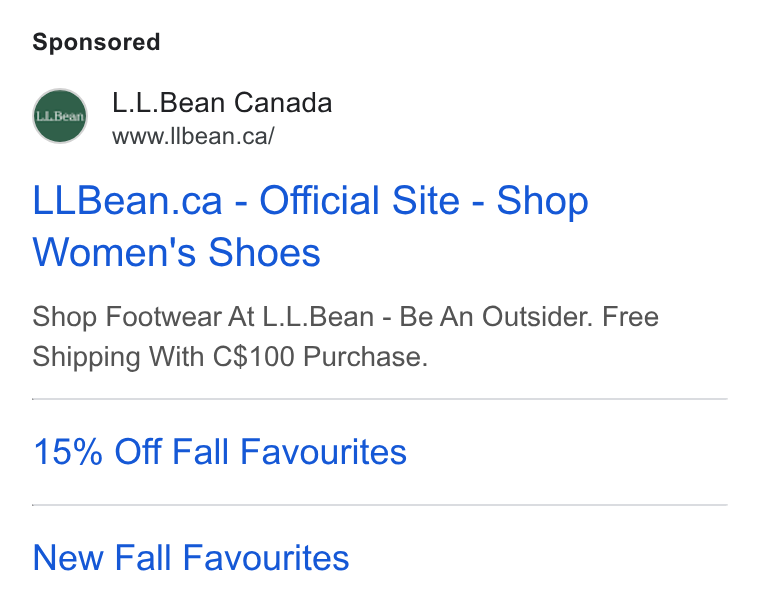
Task: Click the www.llbean.ca/ display URL
Action: pyautogui.click(x=193, y=136)
